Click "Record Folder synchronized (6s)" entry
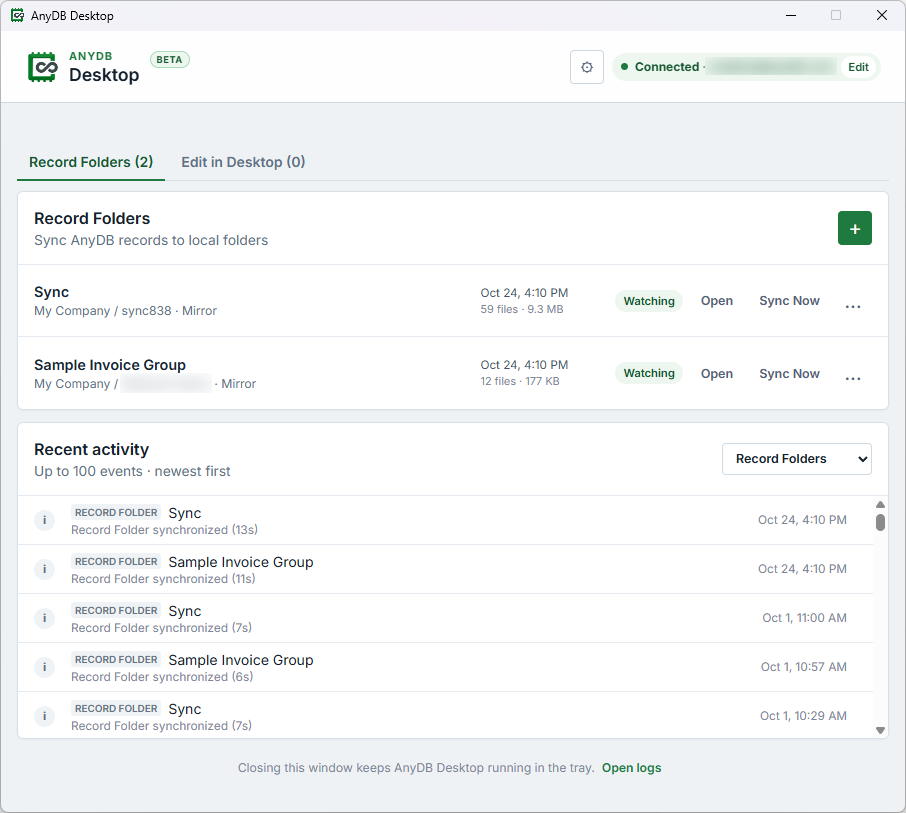The height and width of the screenshot is (813, 906). click(x=162, y=677)
